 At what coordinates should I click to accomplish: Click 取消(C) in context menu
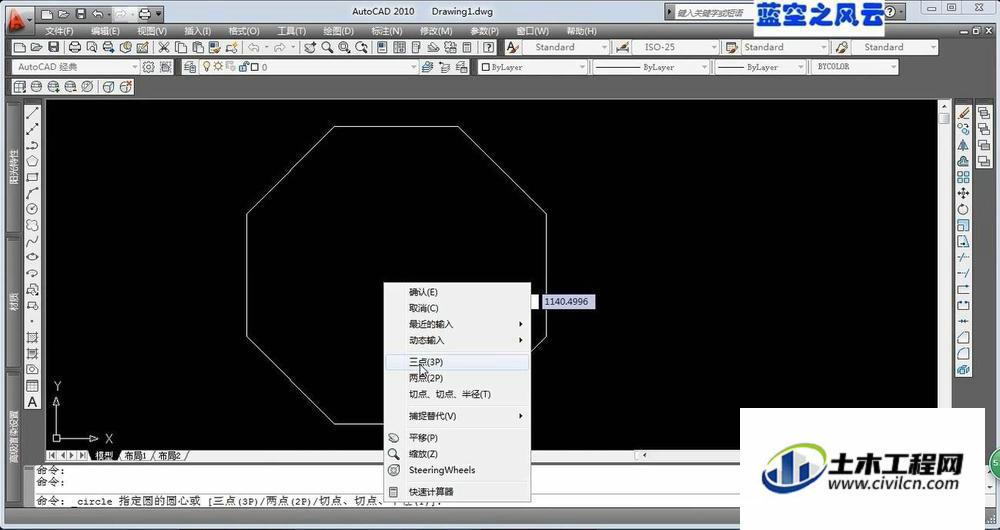pyautogui.click(x=458, y=308)
